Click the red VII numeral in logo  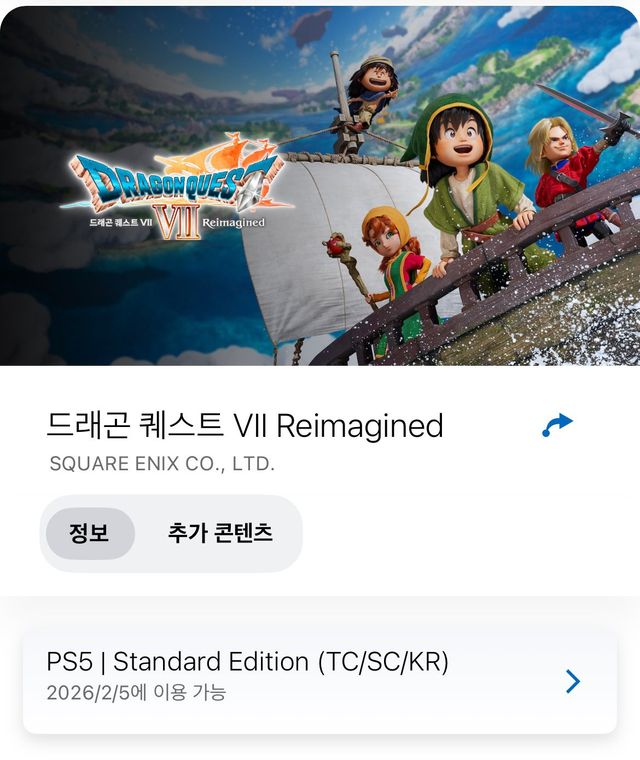177,223
